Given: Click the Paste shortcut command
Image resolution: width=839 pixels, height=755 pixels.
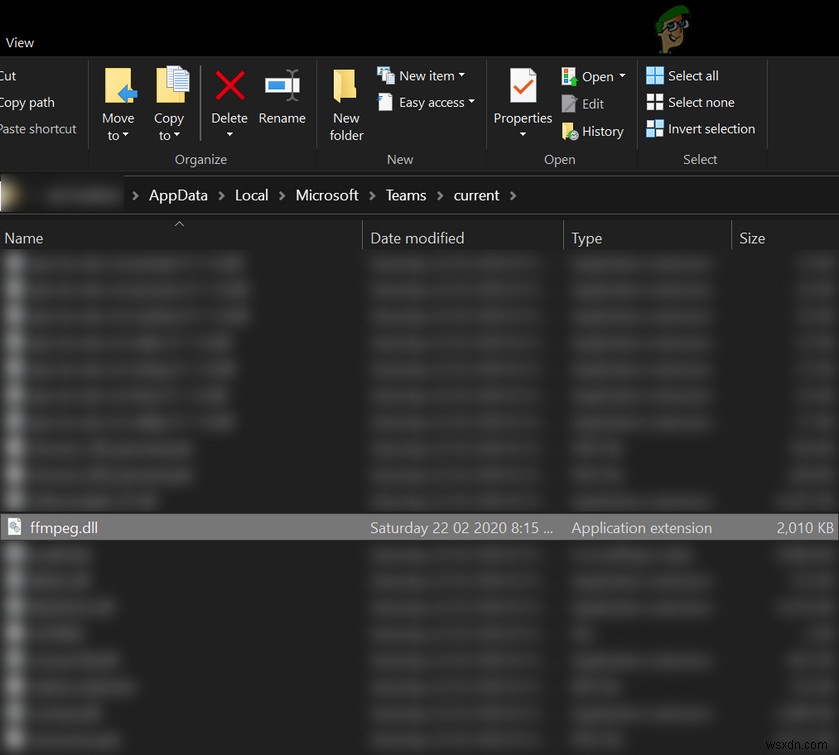Looking at the screenshot, I should 38,129.
